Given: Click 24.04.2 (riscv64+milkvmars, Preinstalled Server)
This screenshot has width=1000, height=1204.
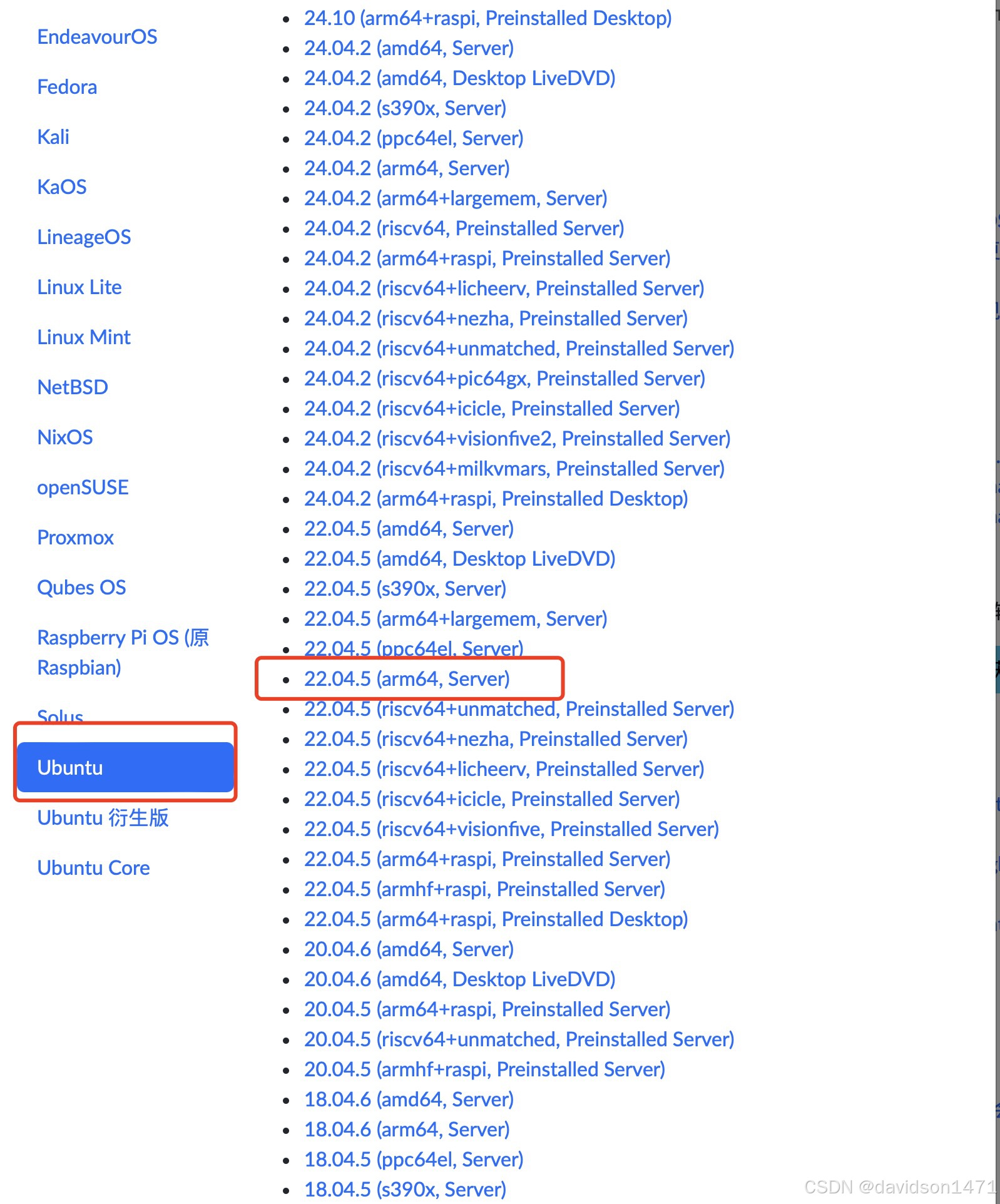Looking at the screenshot, I should 514,469.
